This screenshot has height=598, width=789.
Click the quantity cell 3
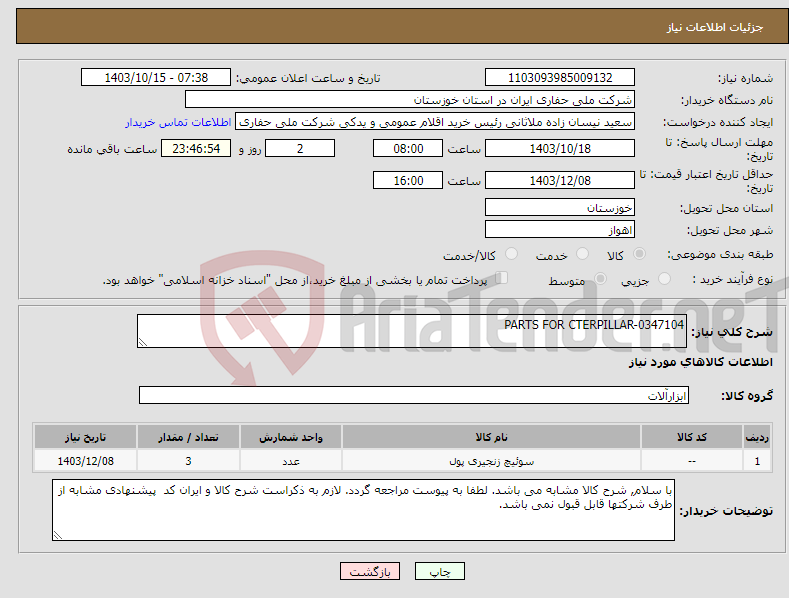pos(188,461)
